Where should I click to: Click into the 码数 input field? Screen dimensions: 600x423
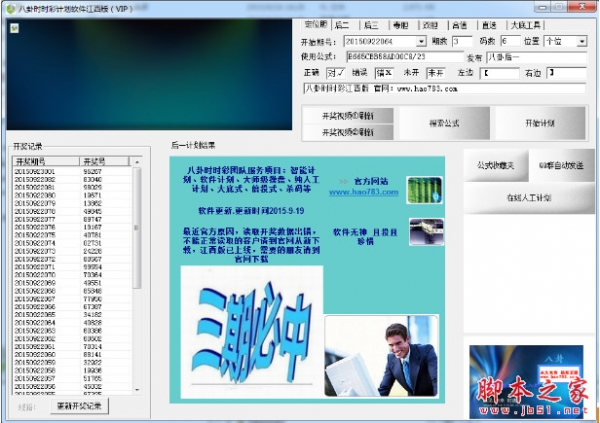[510, 41]
